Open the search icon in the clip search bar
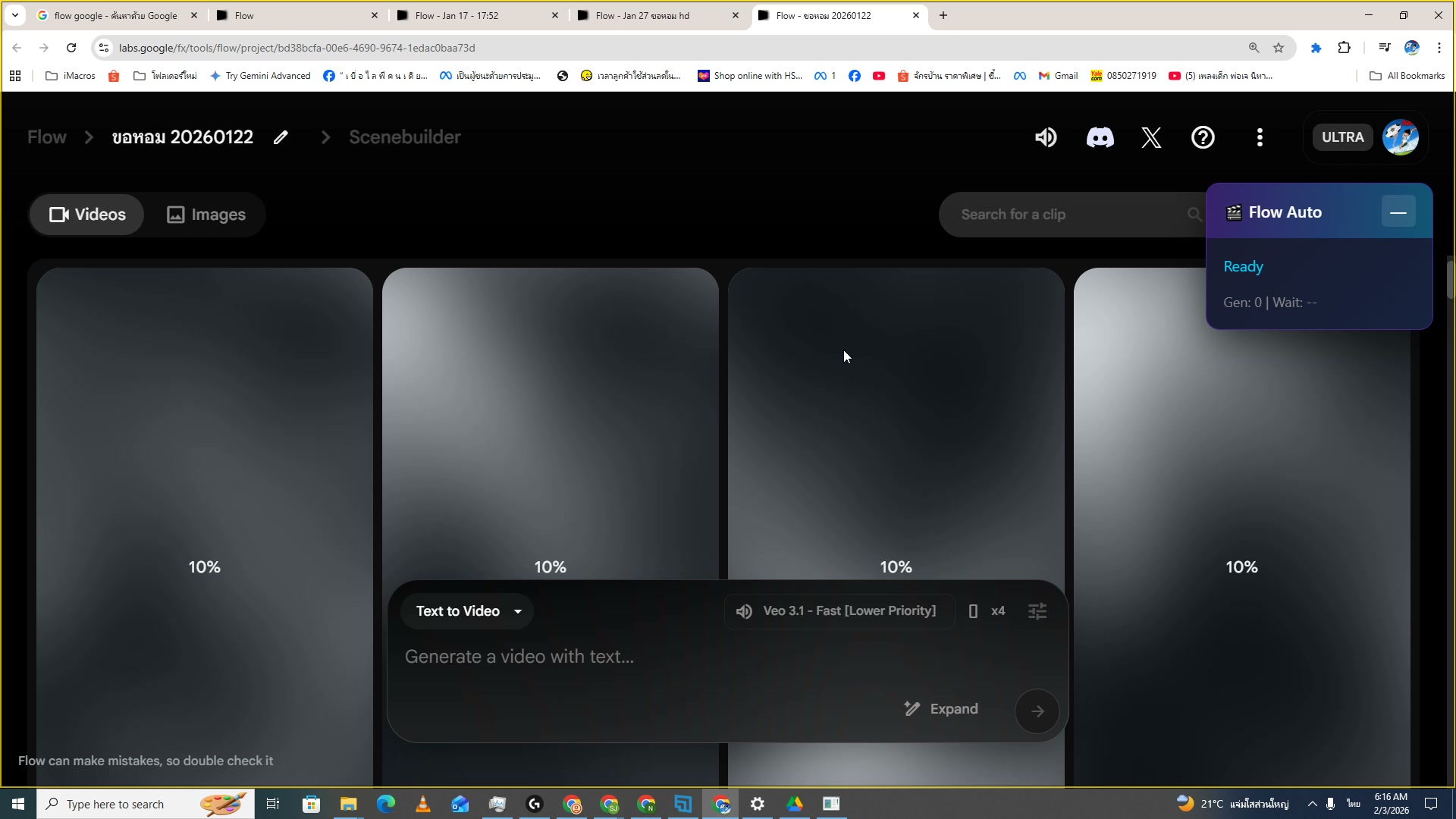This screenshot has width=1456, height=819. [1194, 215]
